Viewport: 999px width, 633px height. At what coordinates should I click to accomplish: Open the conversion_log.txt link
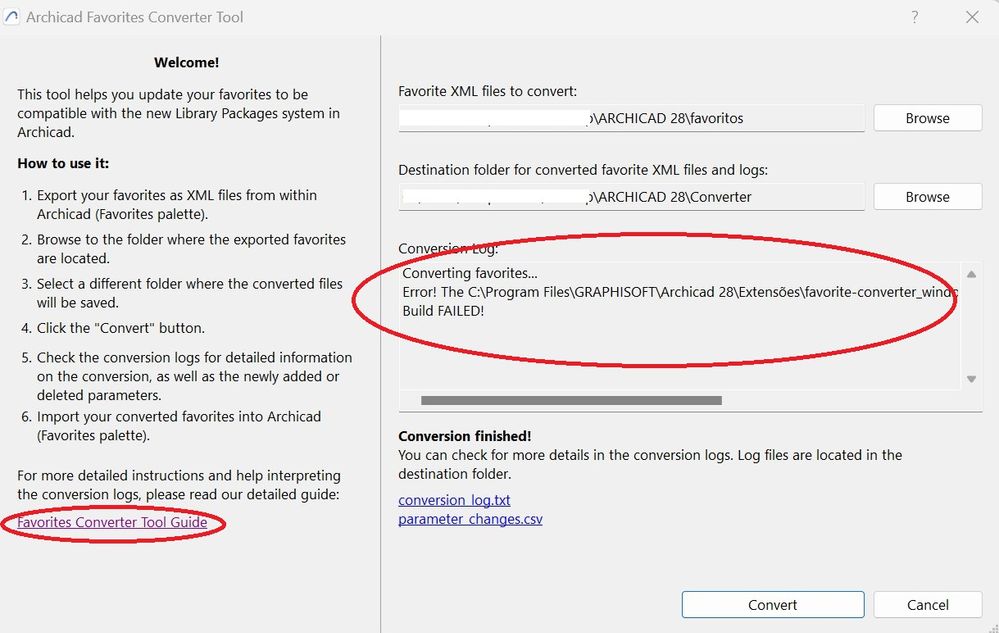click(454, 500)
